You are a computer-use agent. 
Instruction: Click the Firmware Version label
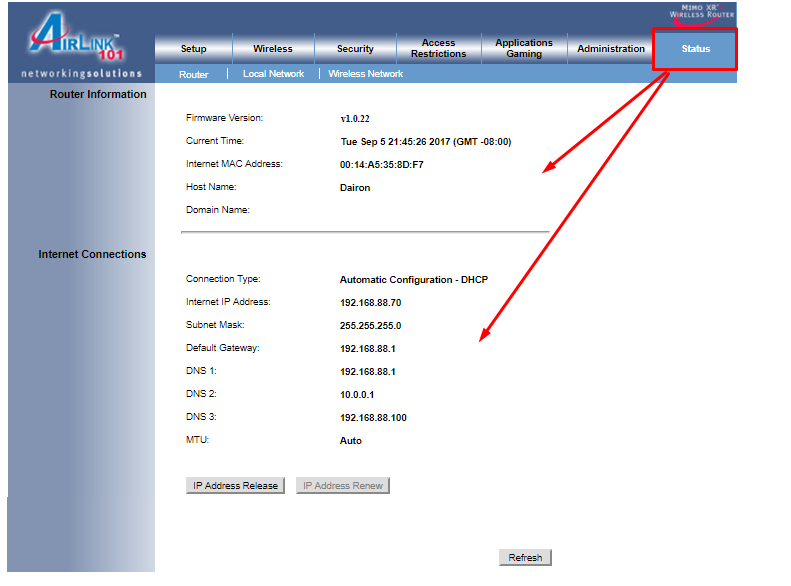tap(224, 118)
